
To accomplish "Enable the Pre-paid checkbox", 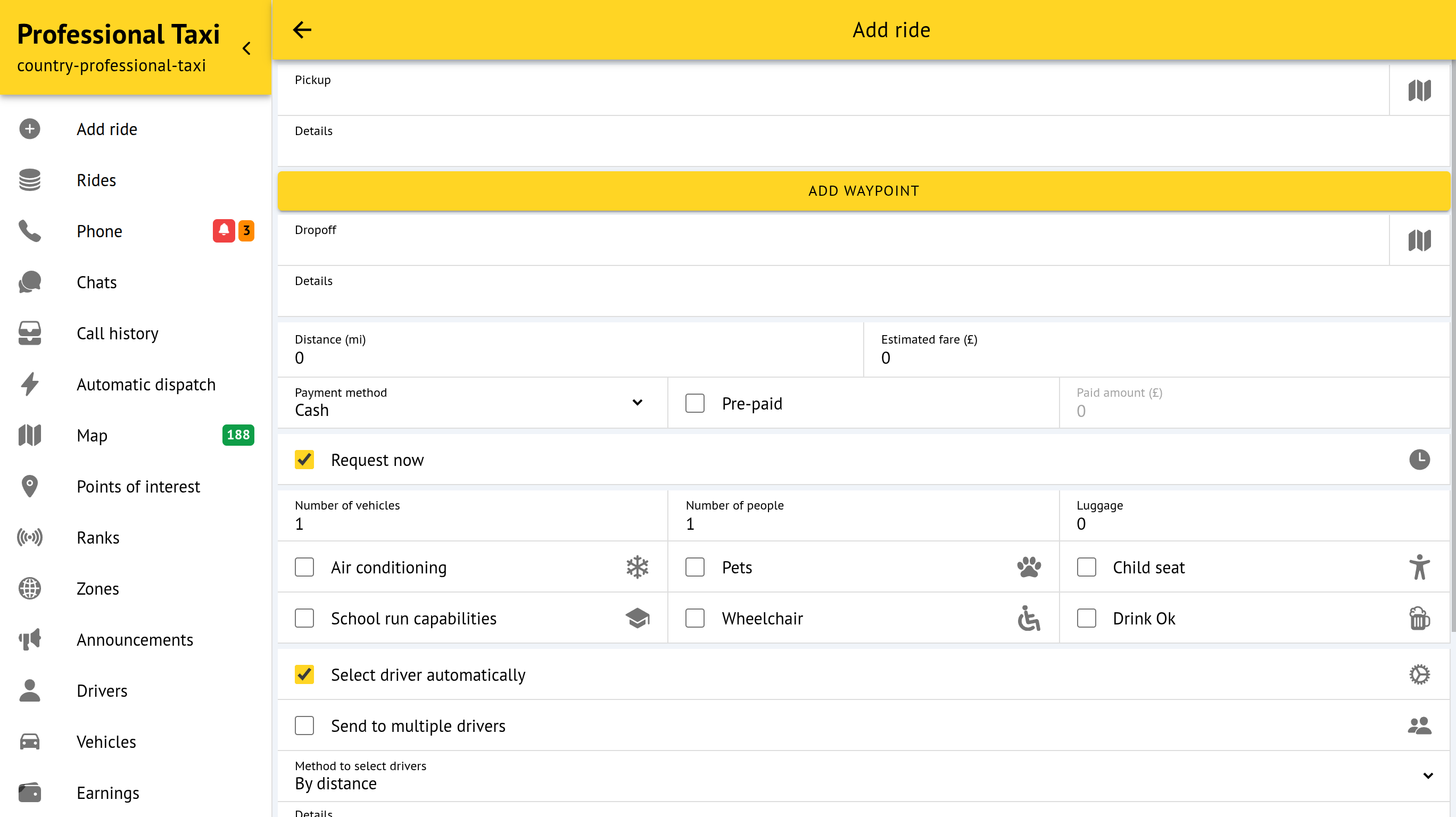I will [694, 403].
